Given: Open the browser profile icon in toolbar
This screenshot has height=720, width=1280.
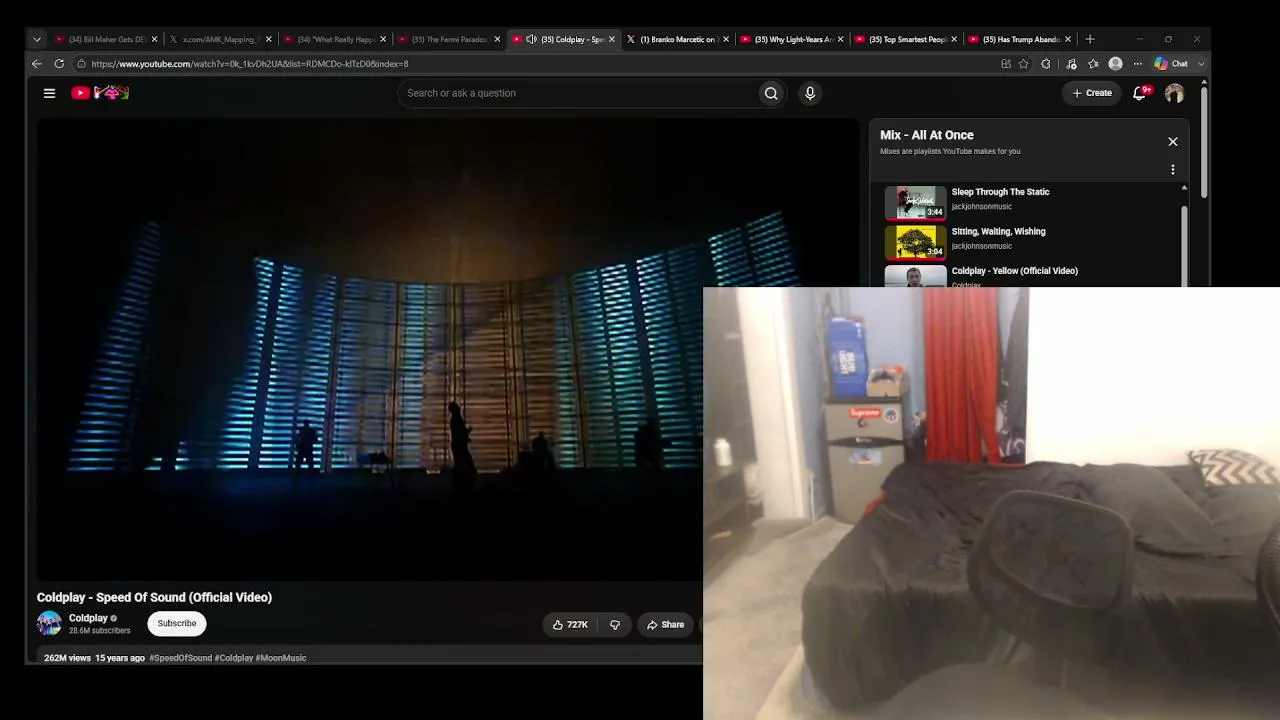Looking at the screenshot, I should pos(1115,64).
